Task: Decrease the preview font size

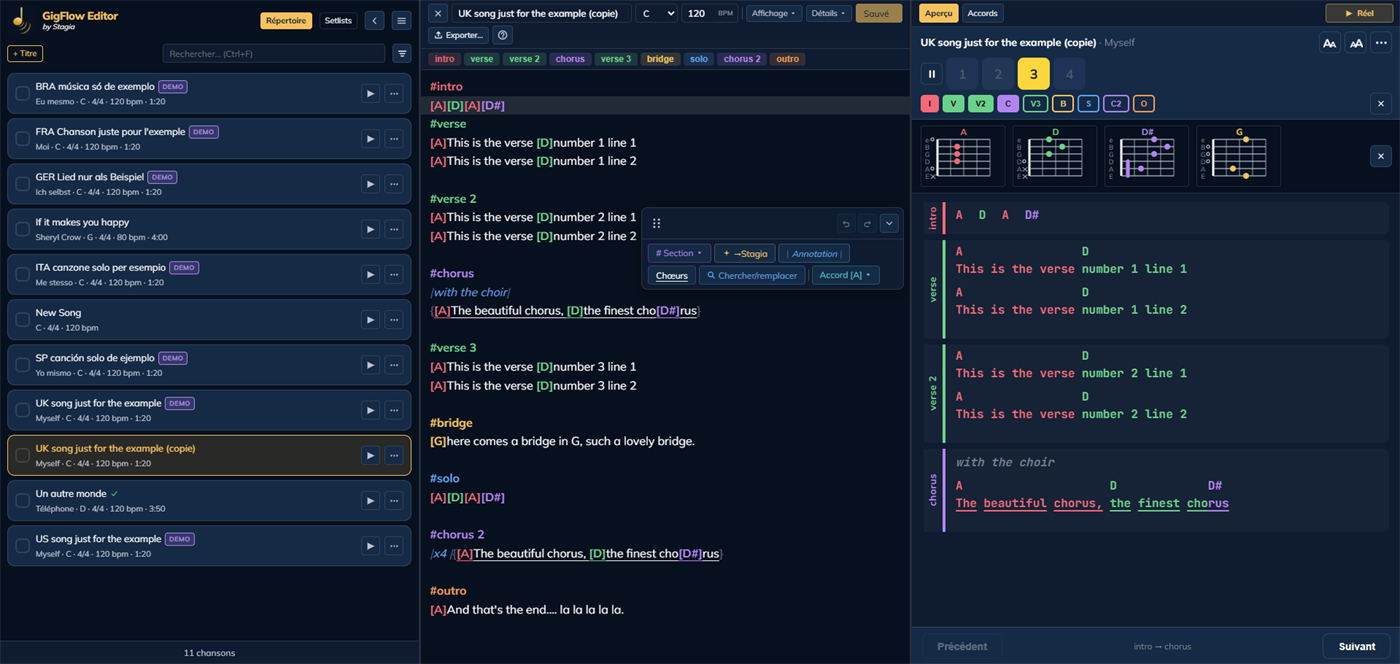Action: click(1329, 43)
